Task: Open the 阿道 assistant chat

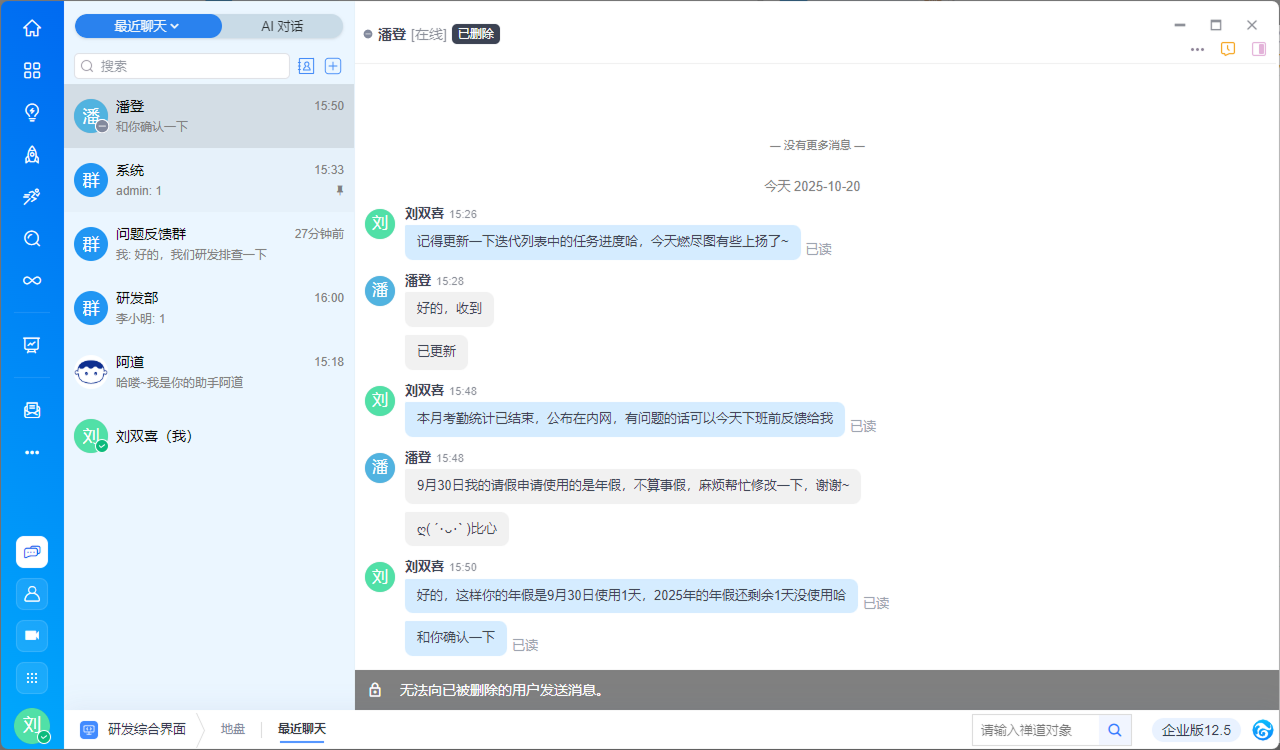Action: [x=209, y=372]
